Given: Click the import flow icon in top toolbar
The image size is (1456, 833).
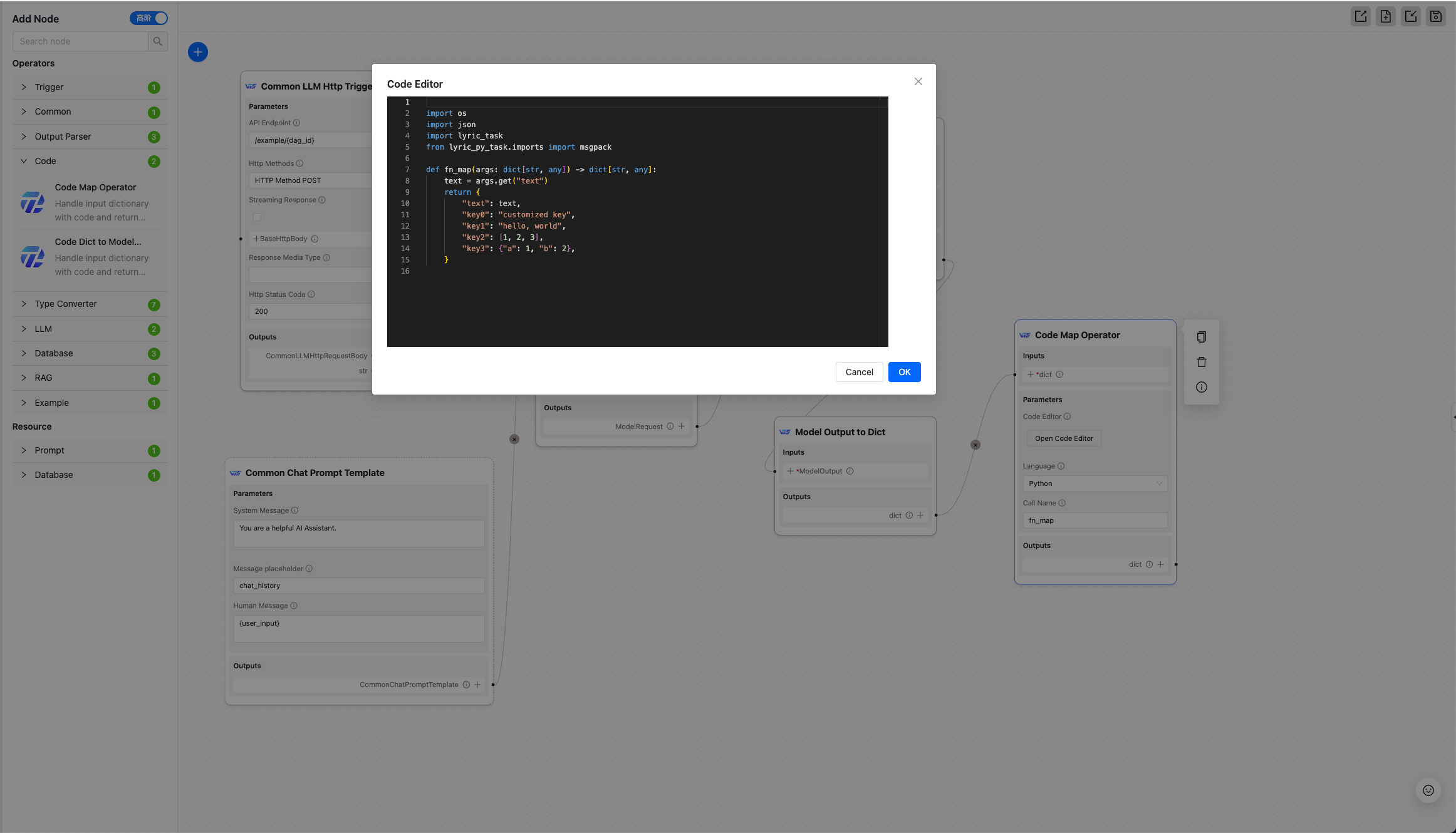Looking at the screenshot, I should (x=1410, y=17).
